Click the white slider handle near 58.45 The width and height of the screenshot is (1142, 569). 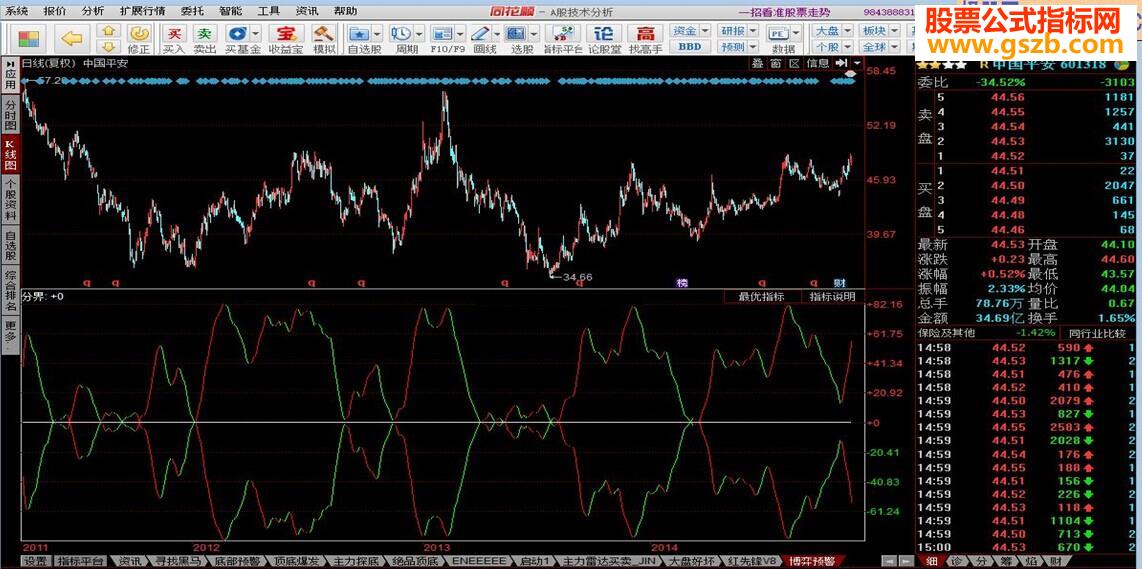[851, 74]
